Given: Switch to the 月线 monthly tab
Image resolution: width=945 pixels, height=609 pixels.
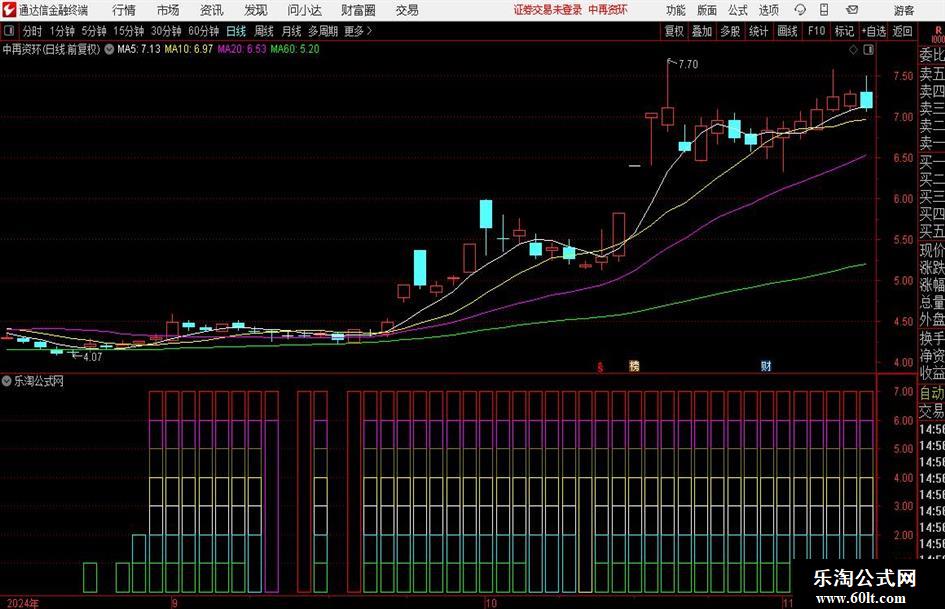Looking at the screenshot, I should coord(292,31).
